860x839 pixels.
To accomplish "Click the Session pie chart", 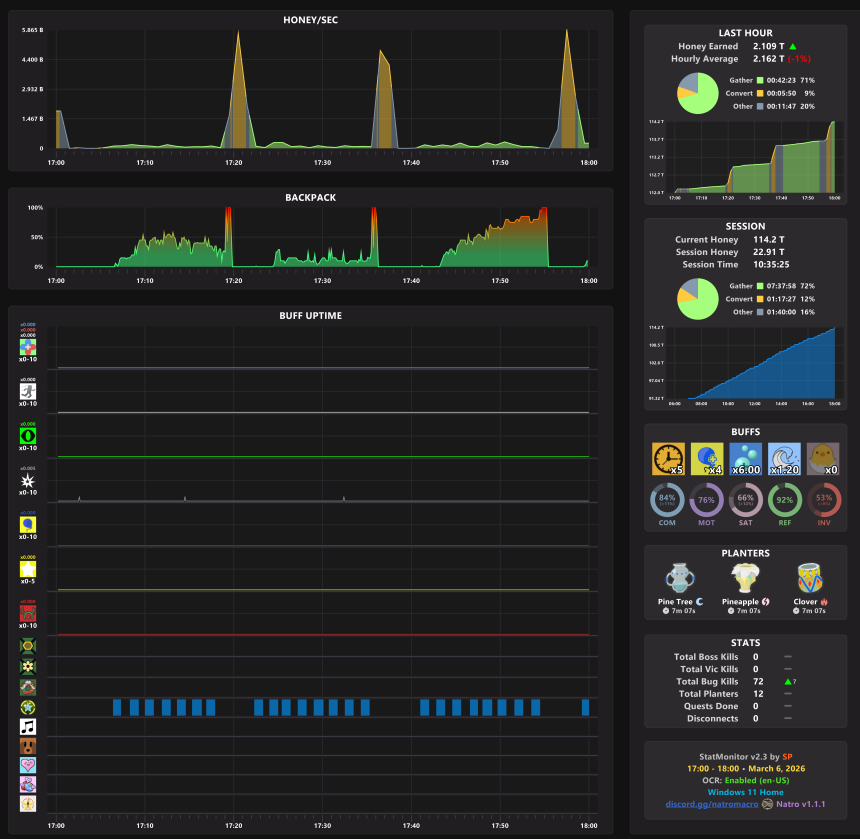I will pos(698,299).
